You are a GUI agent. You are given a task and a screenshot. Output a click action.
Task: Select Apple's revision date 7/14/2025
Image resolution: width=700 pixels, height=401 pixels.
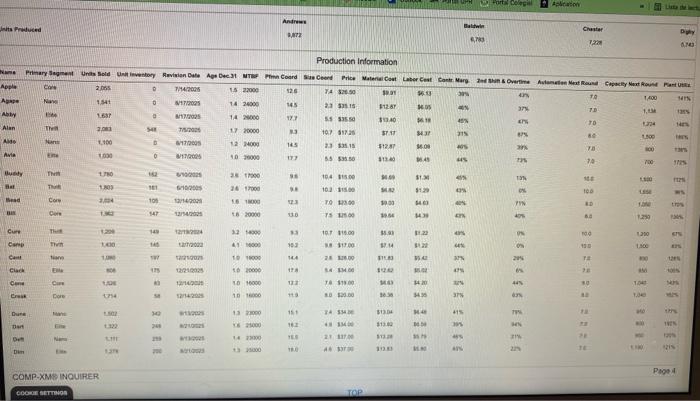pos(188,89)
